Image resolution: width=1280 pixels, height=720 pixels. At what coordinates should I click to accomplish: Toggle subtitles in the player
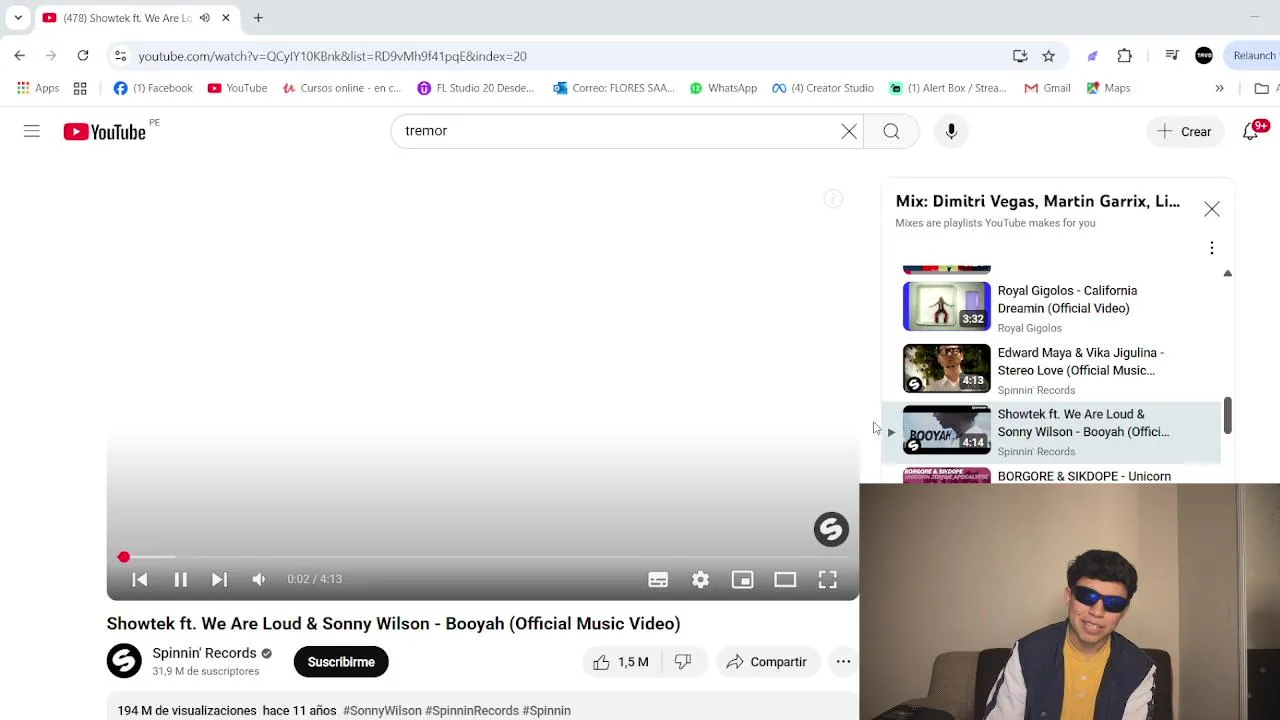658,580
